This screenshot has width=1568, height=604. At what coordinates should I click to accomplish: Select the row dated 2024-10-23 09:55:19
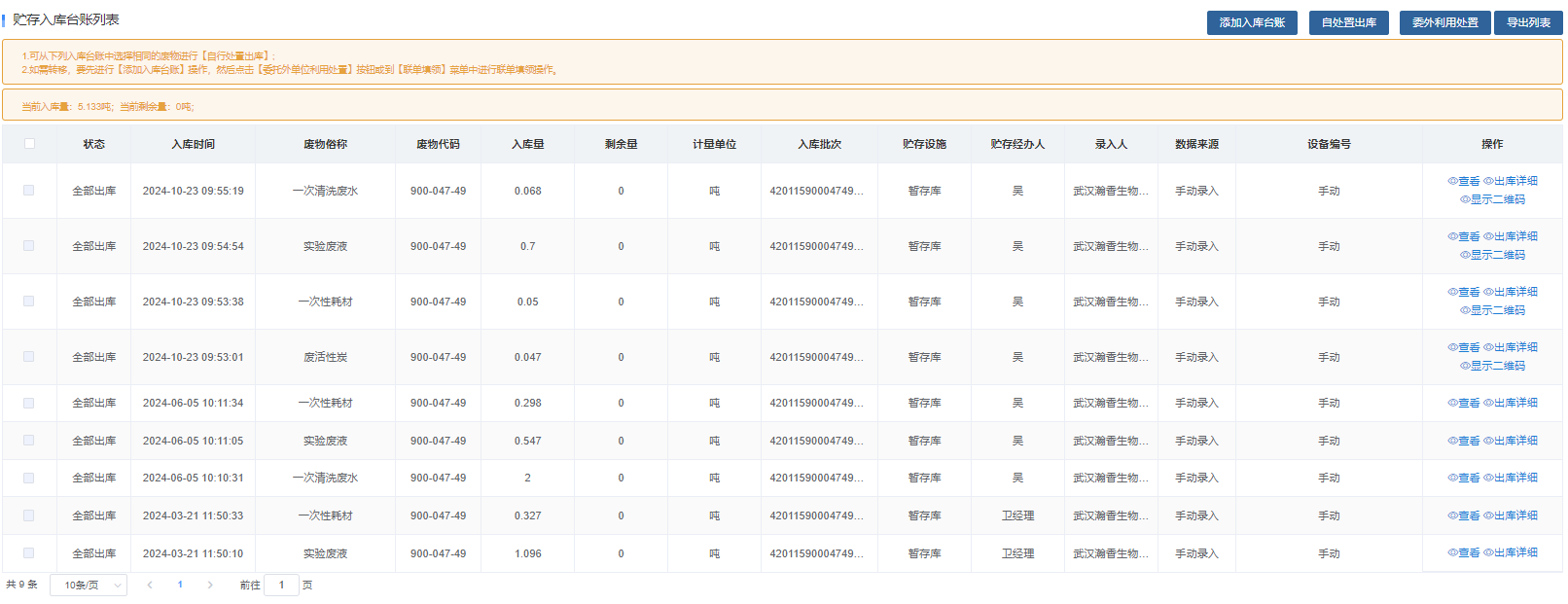pyautogui.click(x=29, y=191)
